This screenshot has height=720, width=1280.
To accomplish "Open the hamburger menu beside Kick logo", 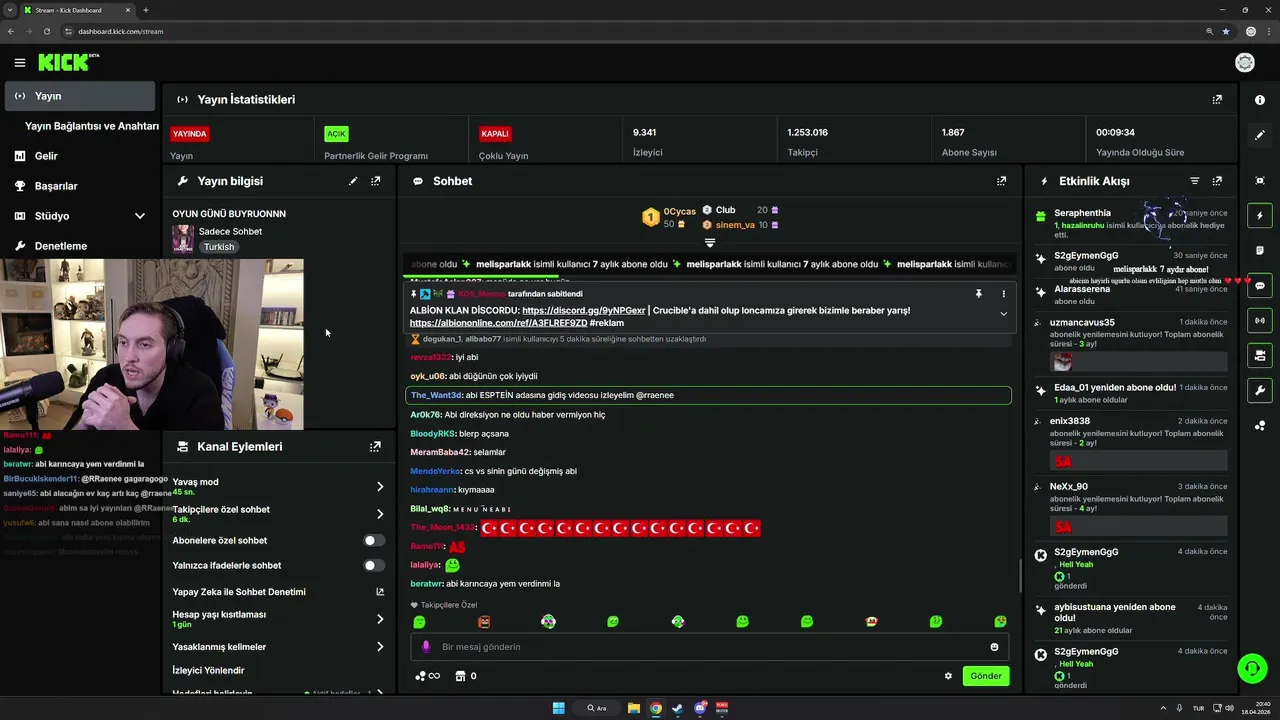I will [19, 63].
